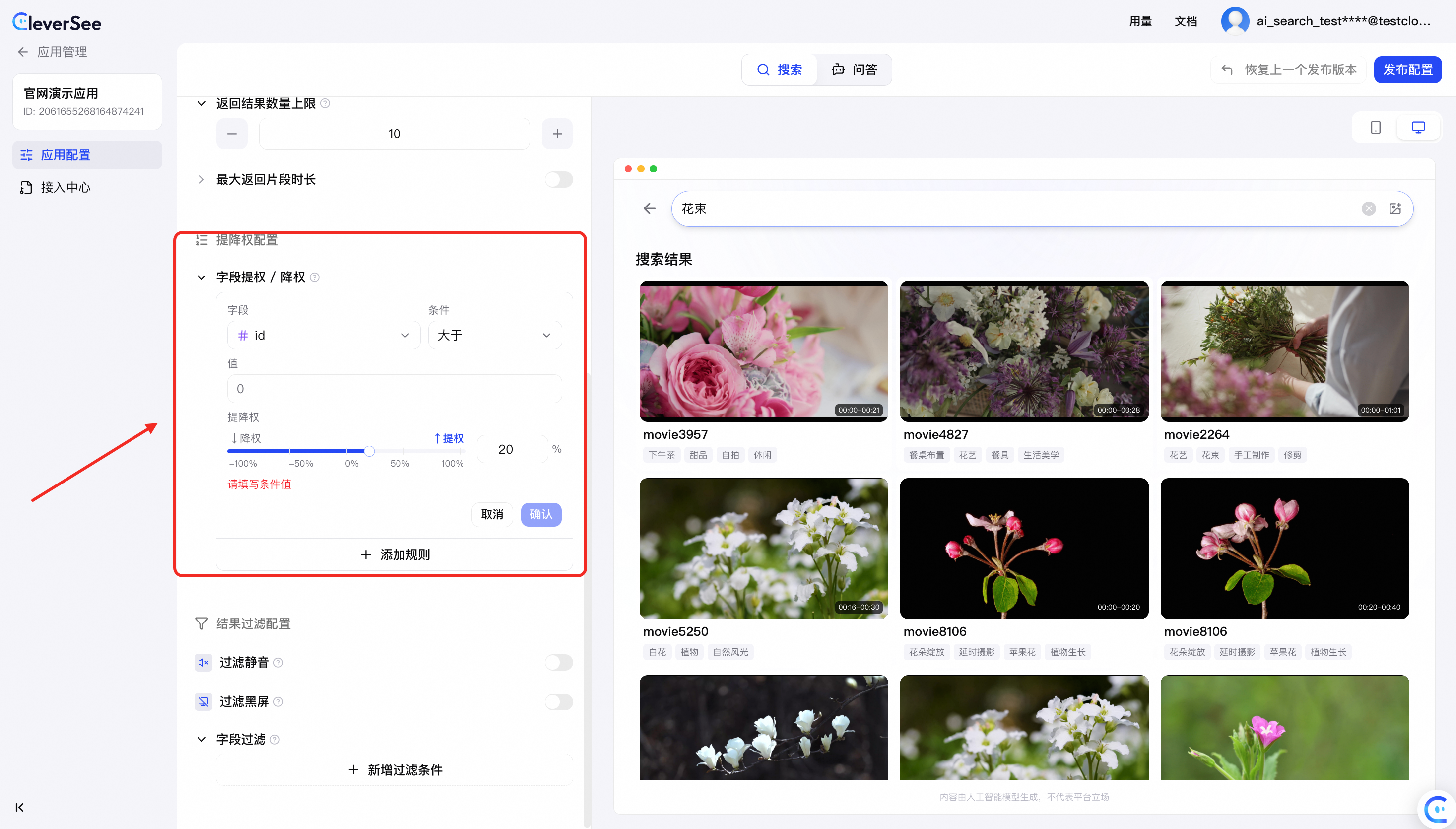Screen dimensions: 1456x829
Task: Decrease result limit with minus button
Action: (x=232, y=134)
